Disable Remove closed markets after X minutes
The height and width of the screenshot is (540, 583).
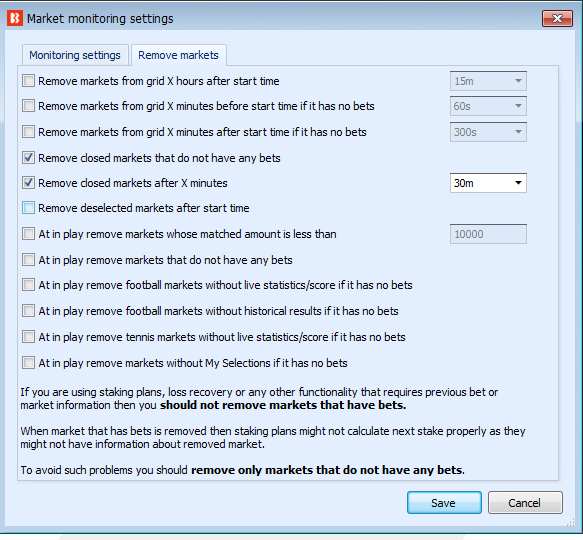(28, 183)
